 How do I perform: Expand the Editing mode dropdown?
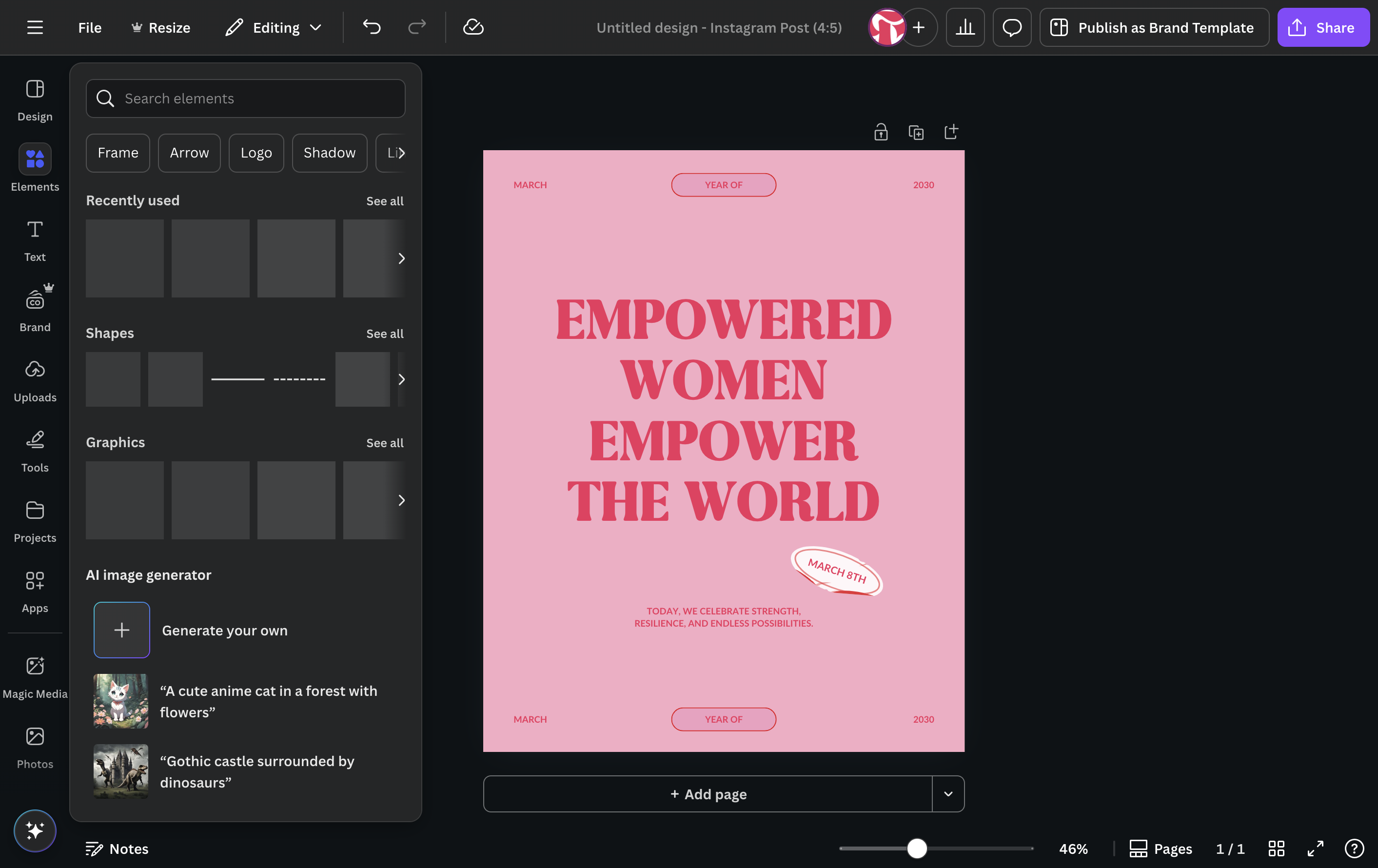pyautogui.click(x=274, y=27)
